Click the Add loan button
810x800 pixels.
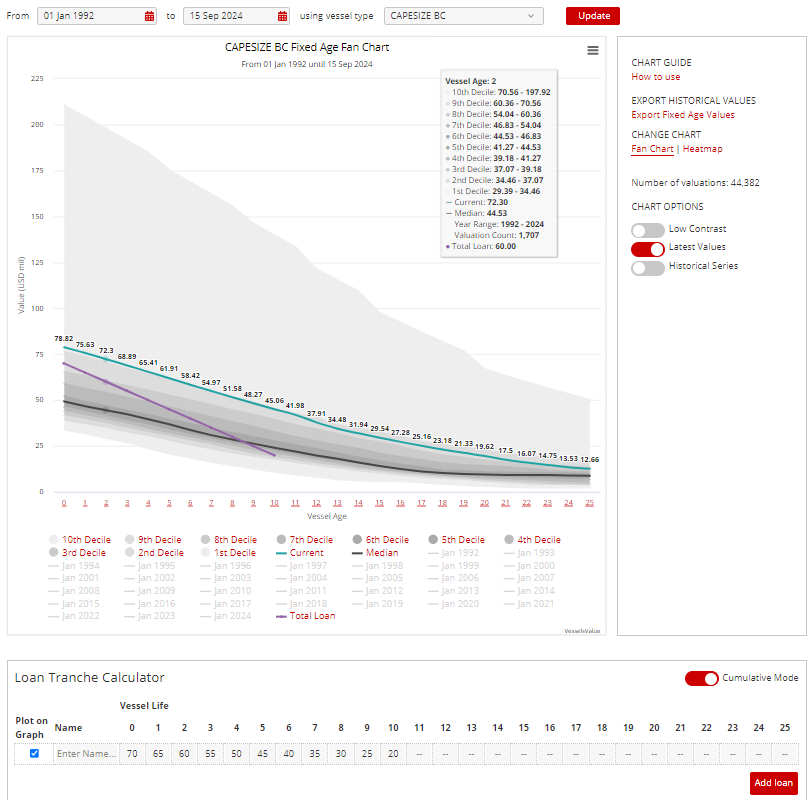point(773,783)
